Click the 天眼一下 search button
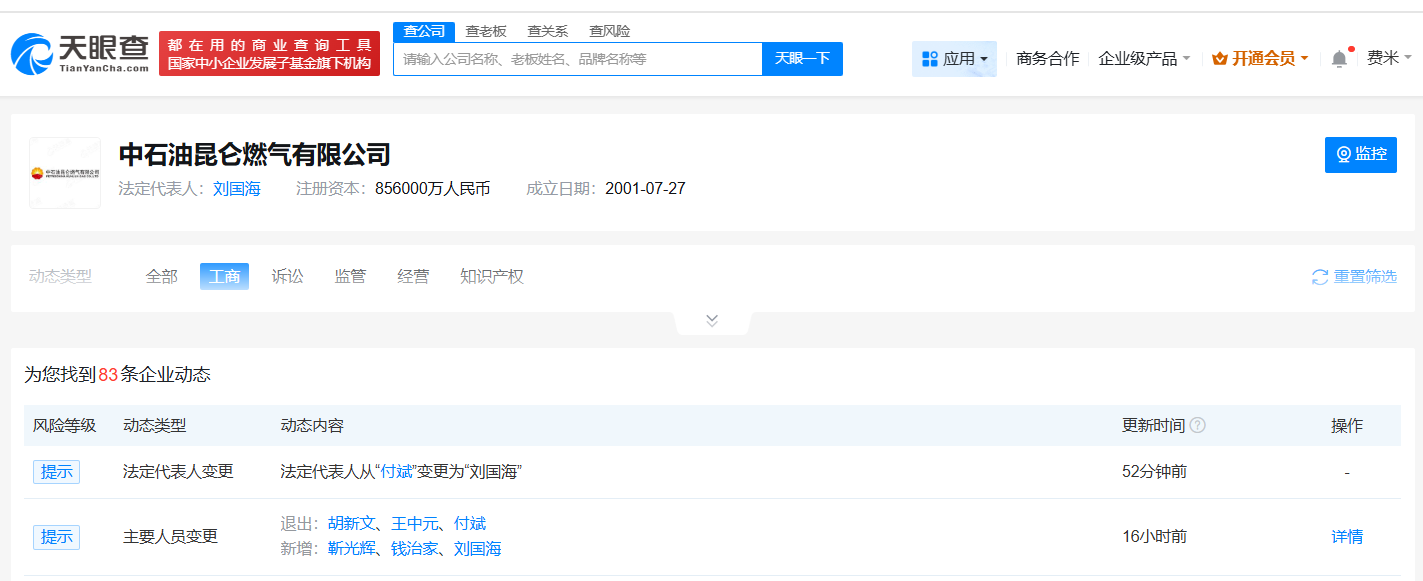 (x=802, y=59)
